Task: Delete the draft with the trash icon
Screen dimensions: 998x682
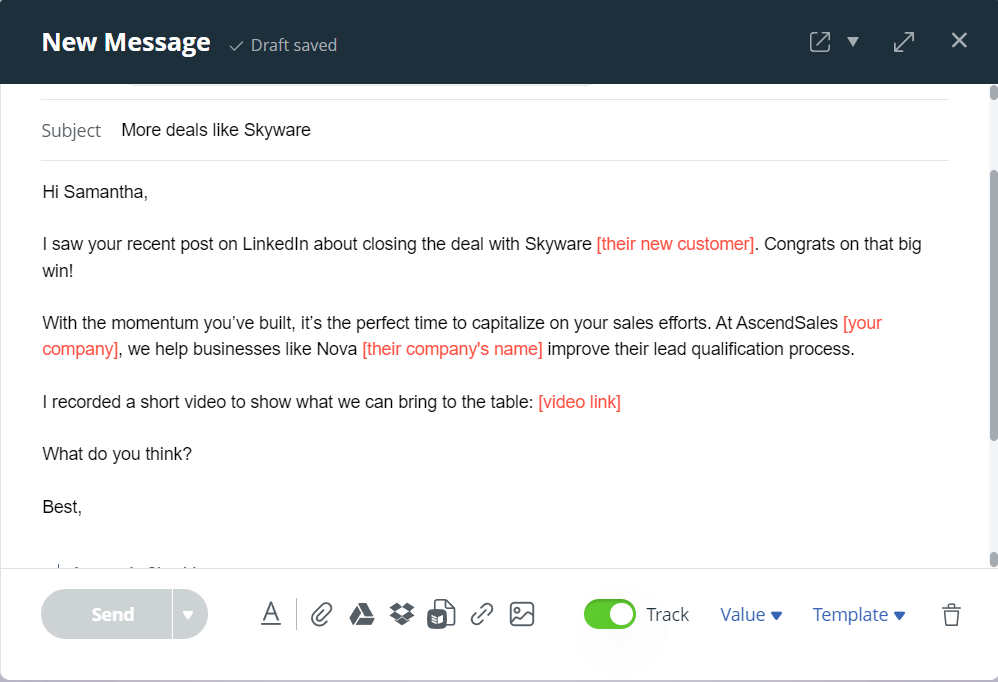Action: coord(952,615)
